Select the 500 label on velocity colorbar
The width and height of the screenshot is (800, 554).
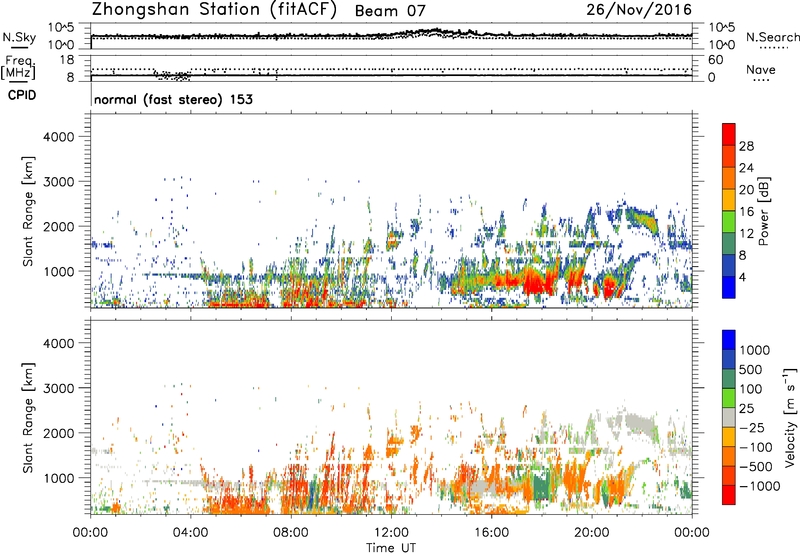coord(751,369)
